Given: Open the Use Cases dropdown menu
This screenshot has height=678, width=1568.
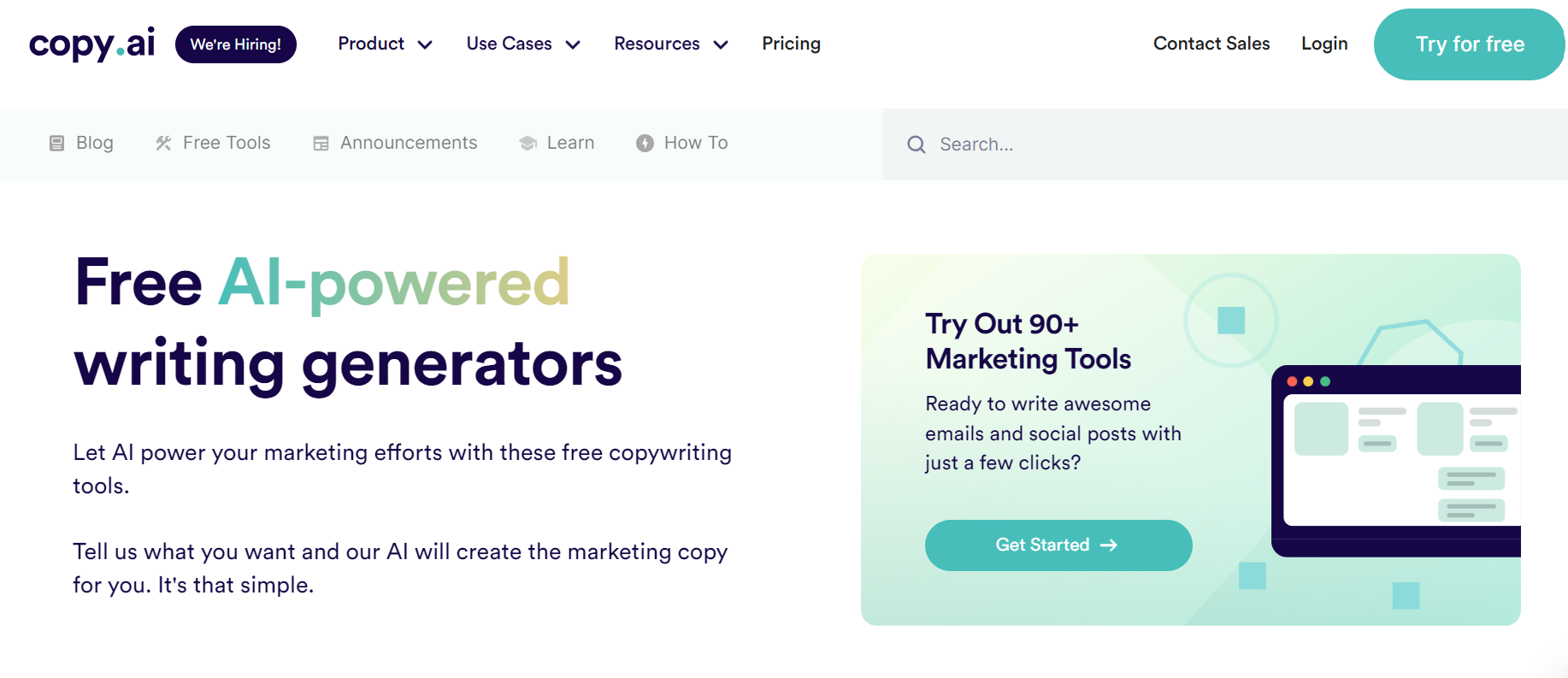Looking at the screenshot, I should pyautogui.click(x=523, y=44).
